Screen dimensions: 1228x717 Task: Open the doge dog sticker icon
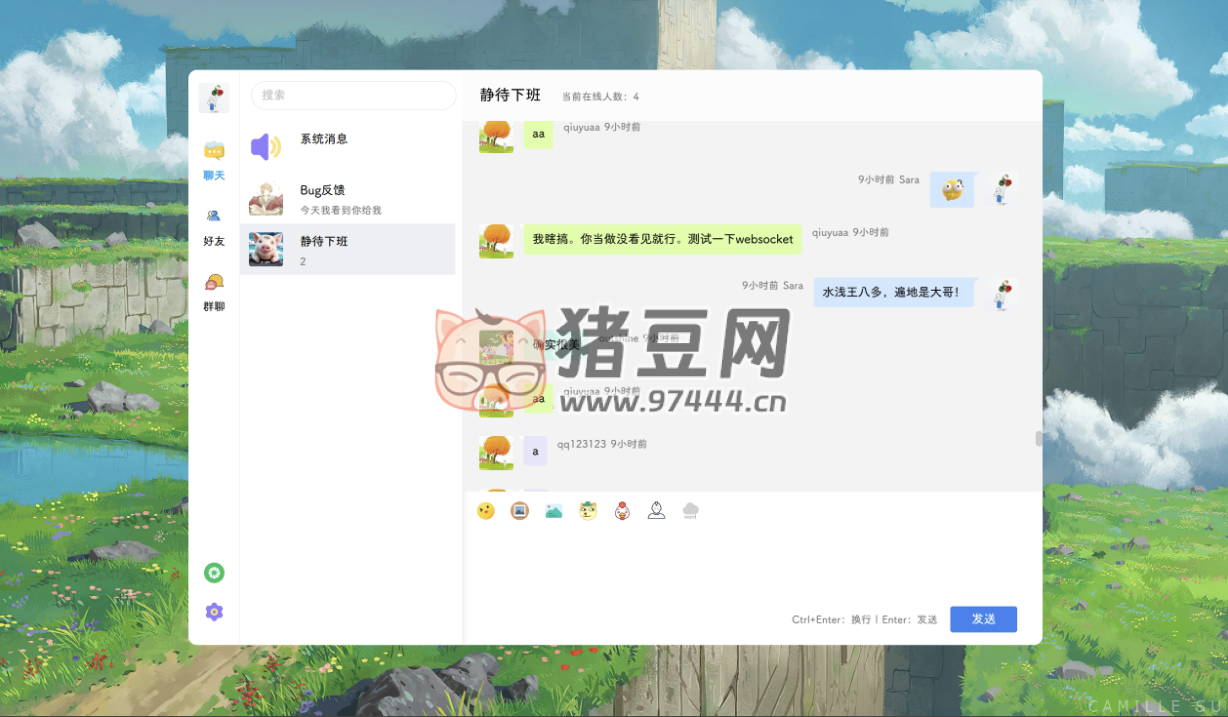tap(588, 511)
